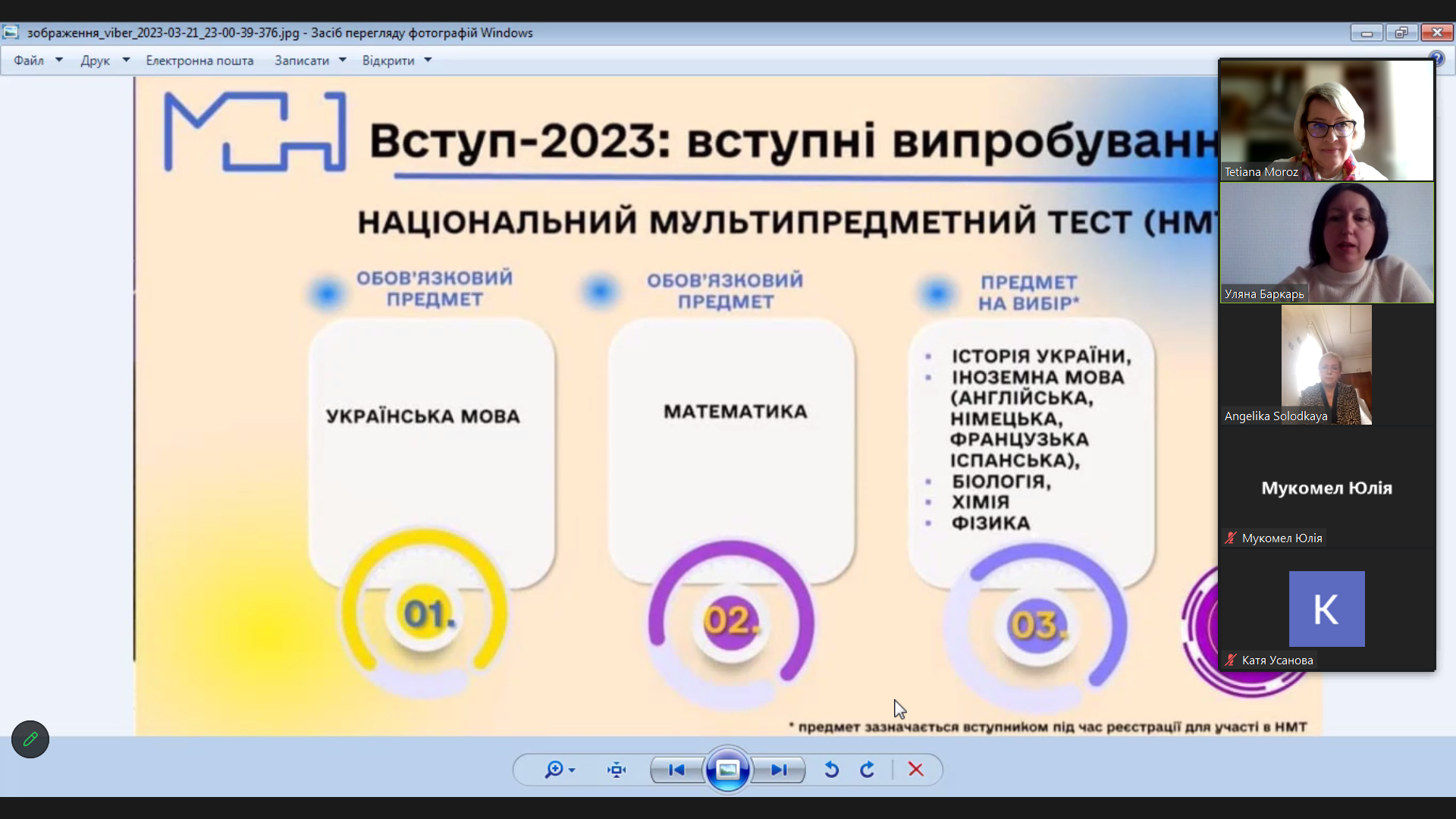Image resolution: width=1456 pixels, height=819 pixels.
Task: Click the ІСТОРІЯ УКРАЇНИ list item
Action: [1041, 356]
